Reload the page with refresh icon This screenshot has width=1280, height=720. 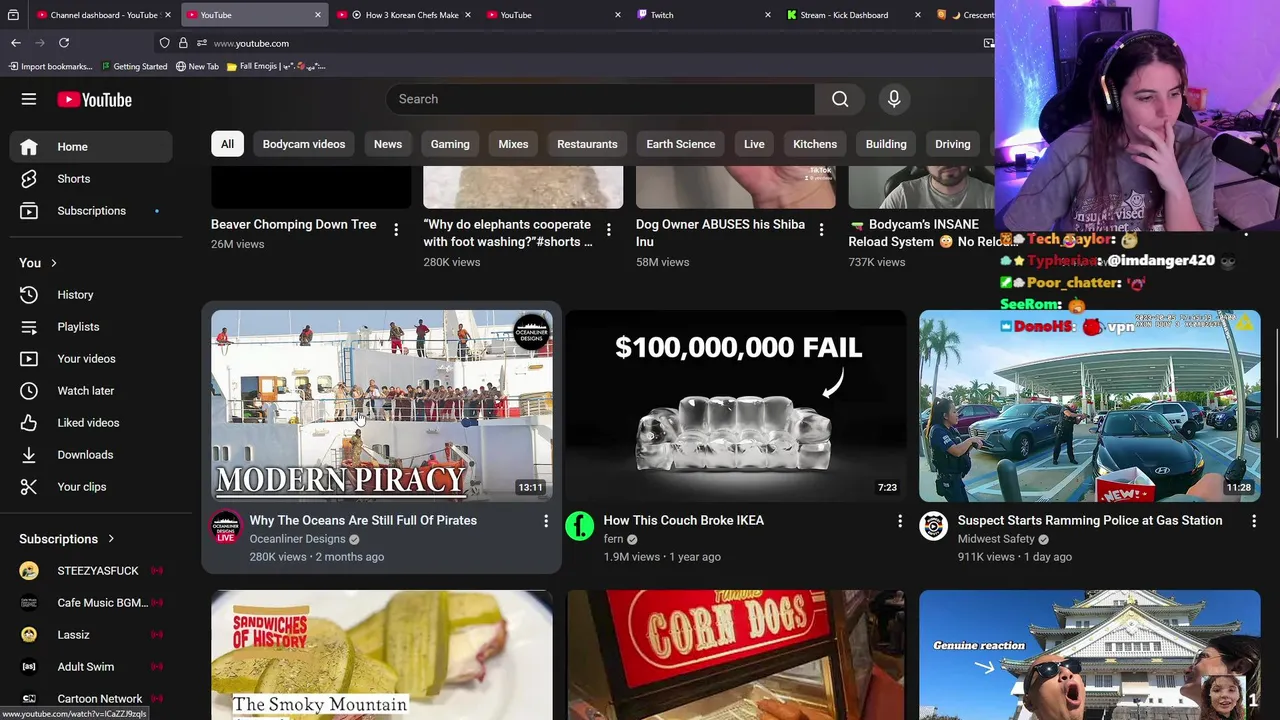(x=64, y=43)
